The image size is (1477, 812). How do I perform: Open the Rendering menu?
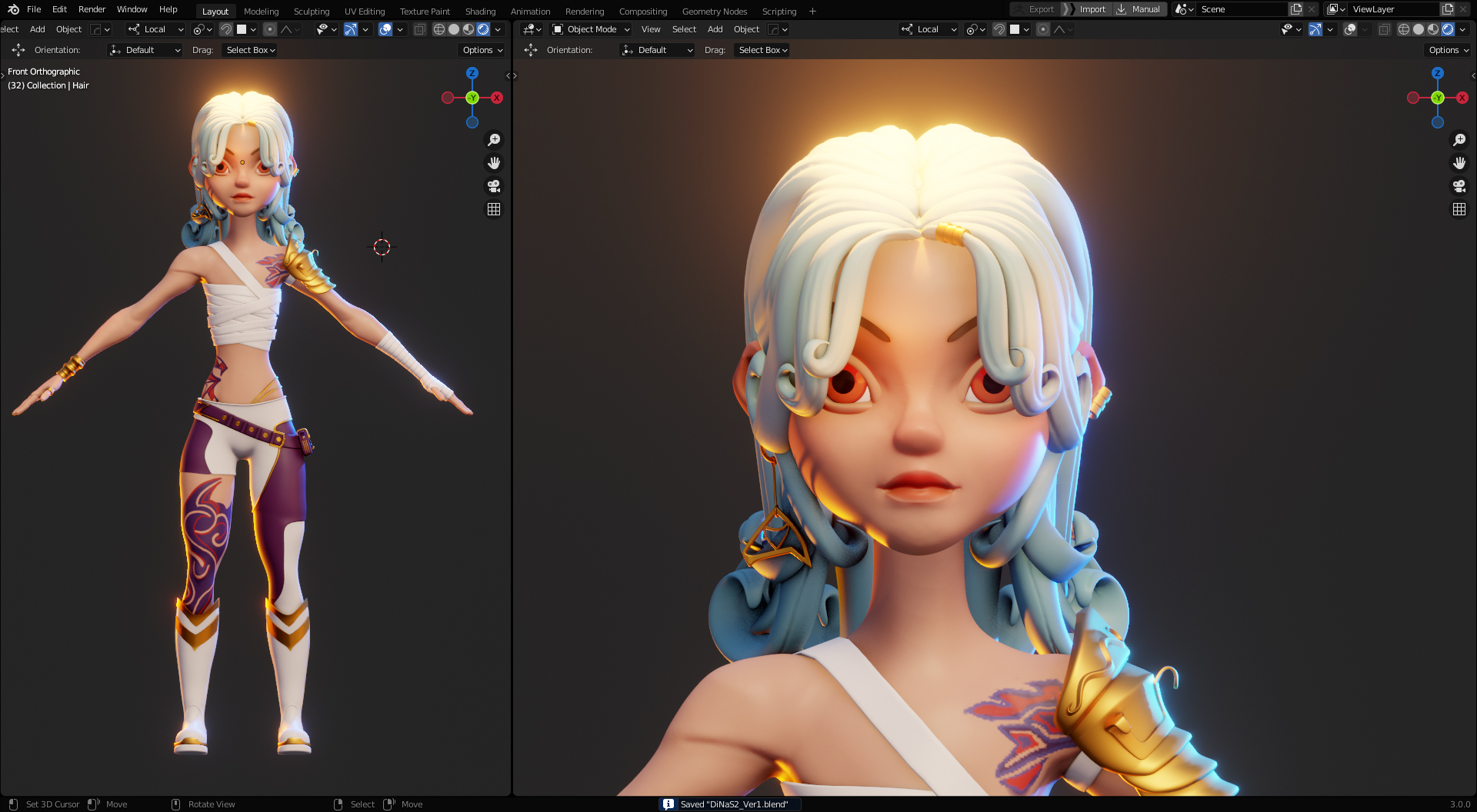585,11
